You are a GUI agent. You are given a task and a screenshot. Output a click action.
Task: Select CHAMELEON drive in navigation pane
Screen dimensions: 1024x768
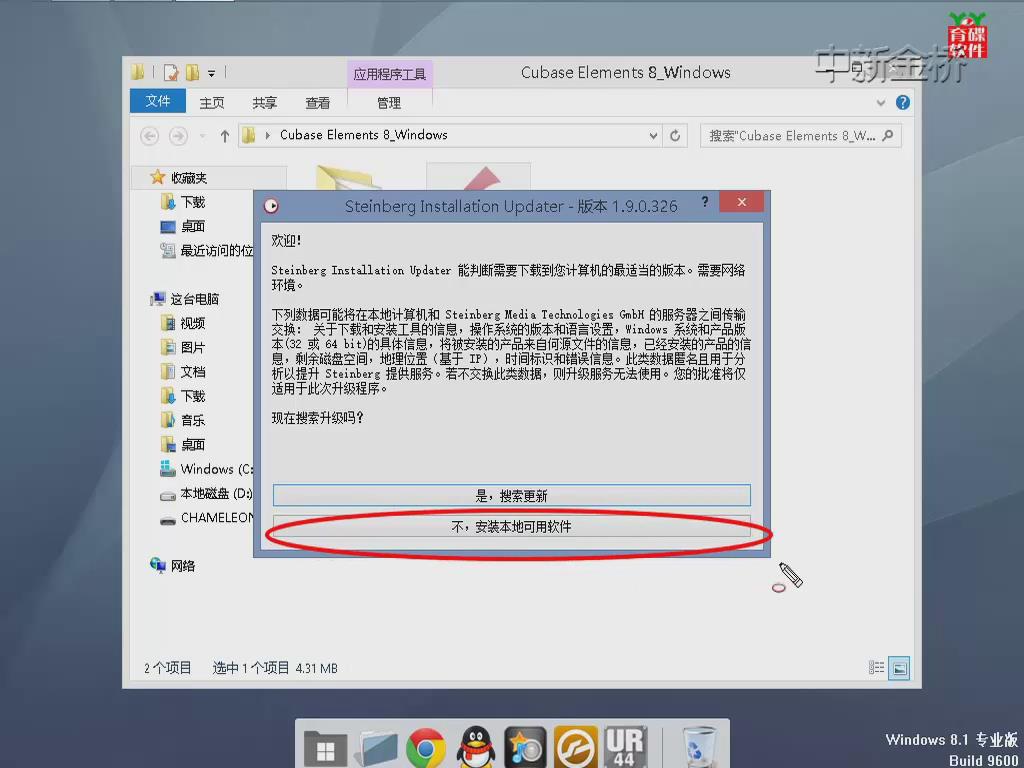pos(206,517)
